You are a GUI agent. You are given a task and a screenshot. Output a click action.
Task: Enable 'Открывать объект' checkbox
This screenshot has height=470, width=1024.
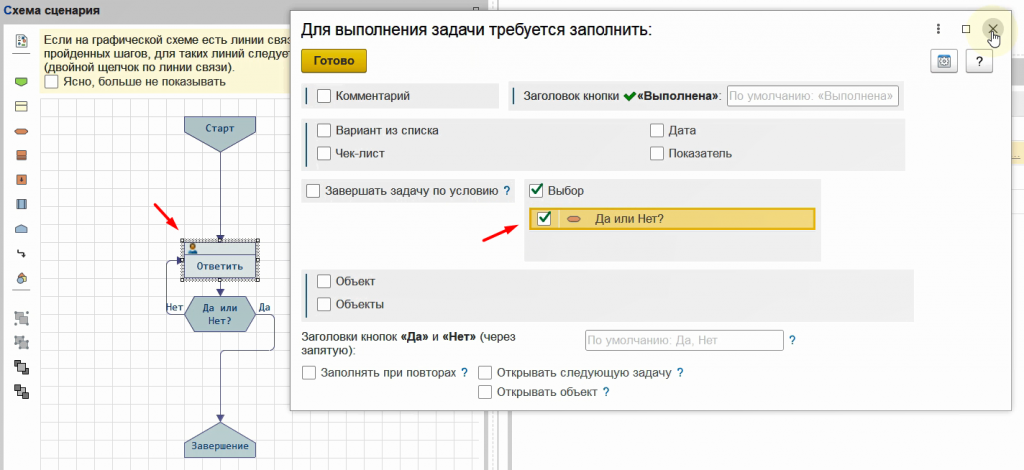coord(485,392)
